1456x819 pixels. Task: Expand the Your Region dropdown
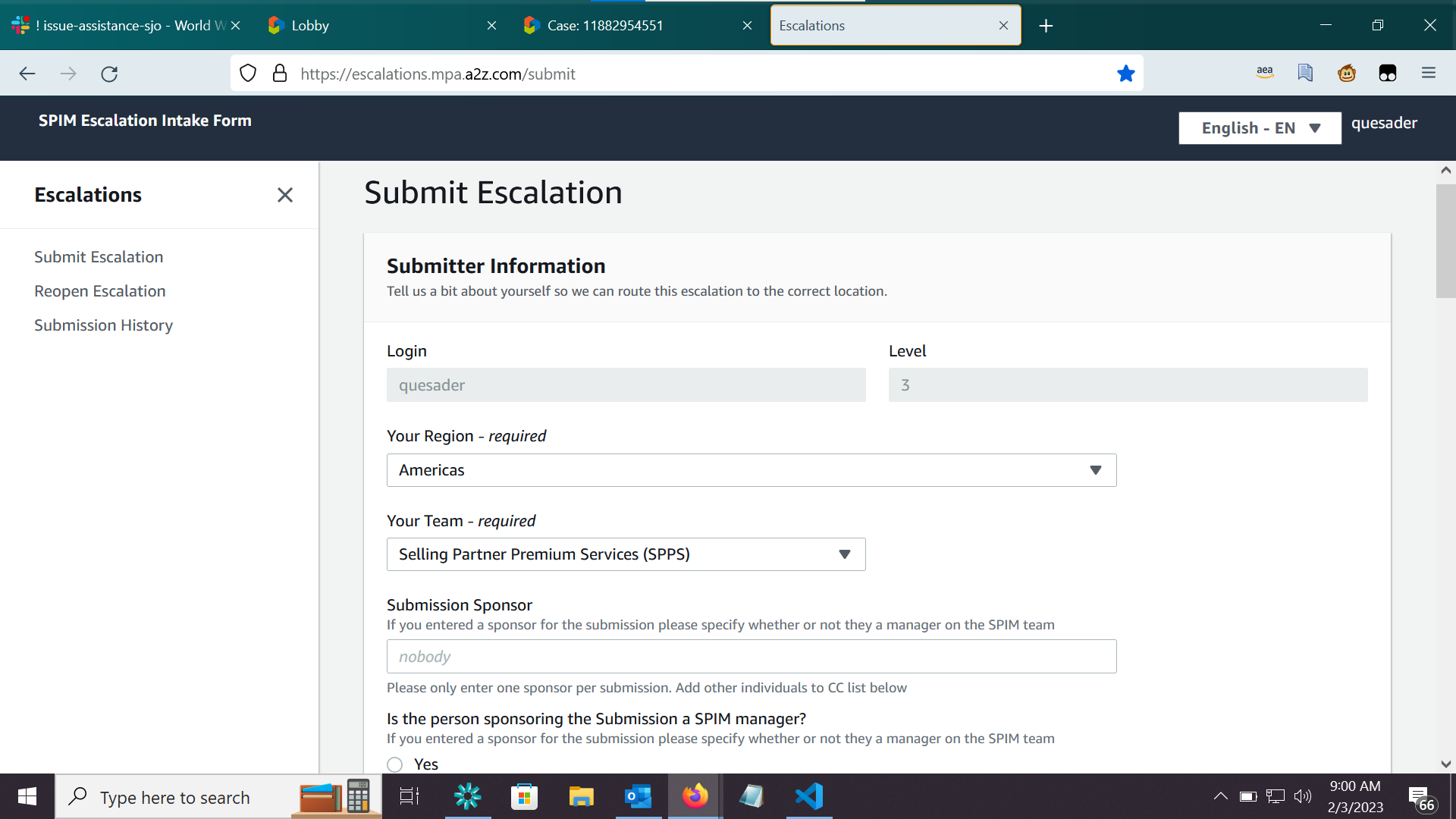click(x=751, y=470)
